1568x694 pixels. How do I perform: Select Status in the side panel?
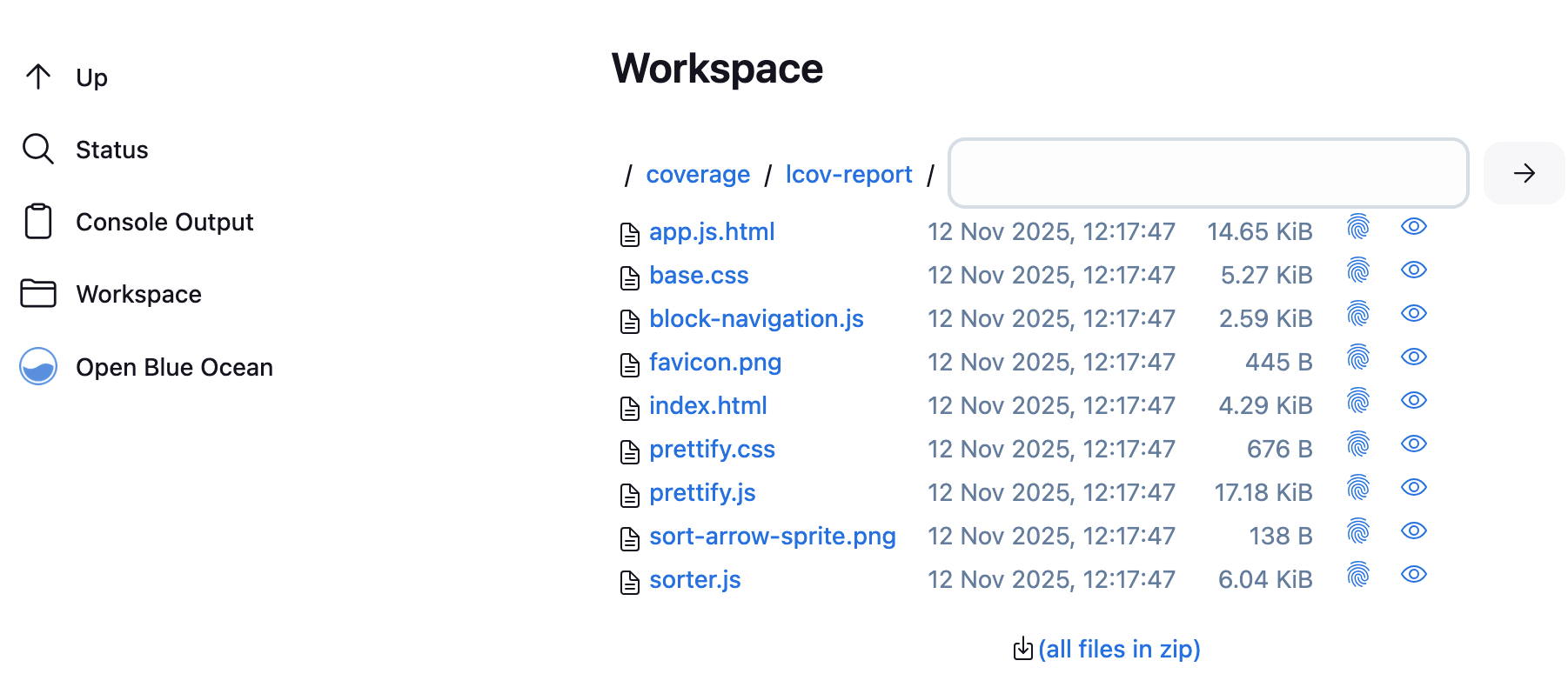(x=111, y=150)
